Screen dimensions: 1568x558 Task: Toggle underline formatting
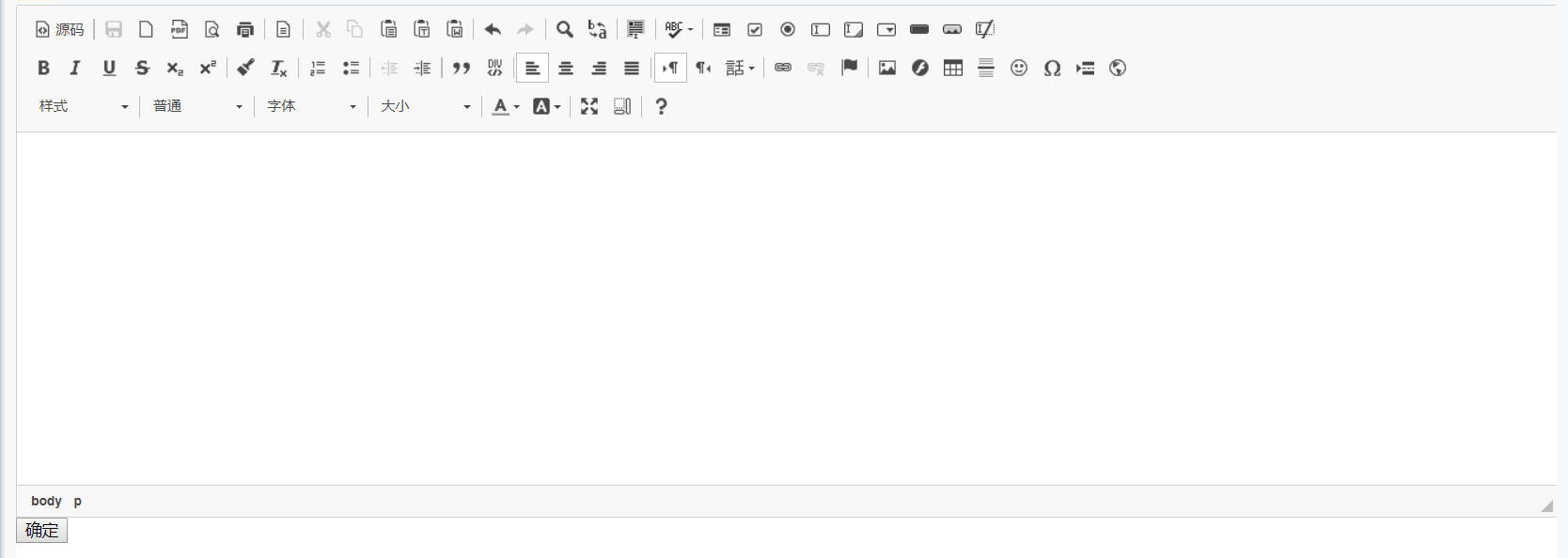(x=109, y=69)
